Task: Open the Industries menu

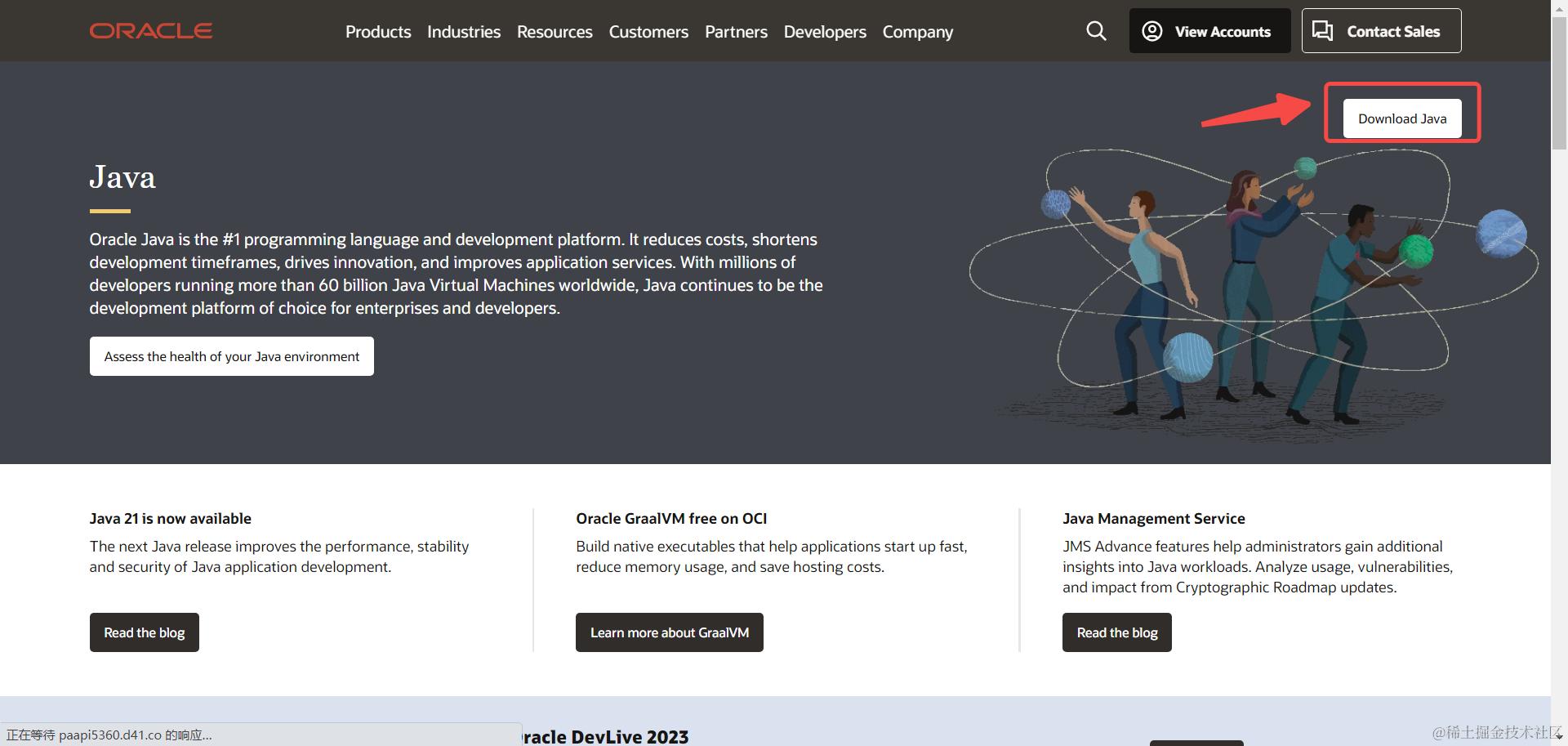Action: 464,32
